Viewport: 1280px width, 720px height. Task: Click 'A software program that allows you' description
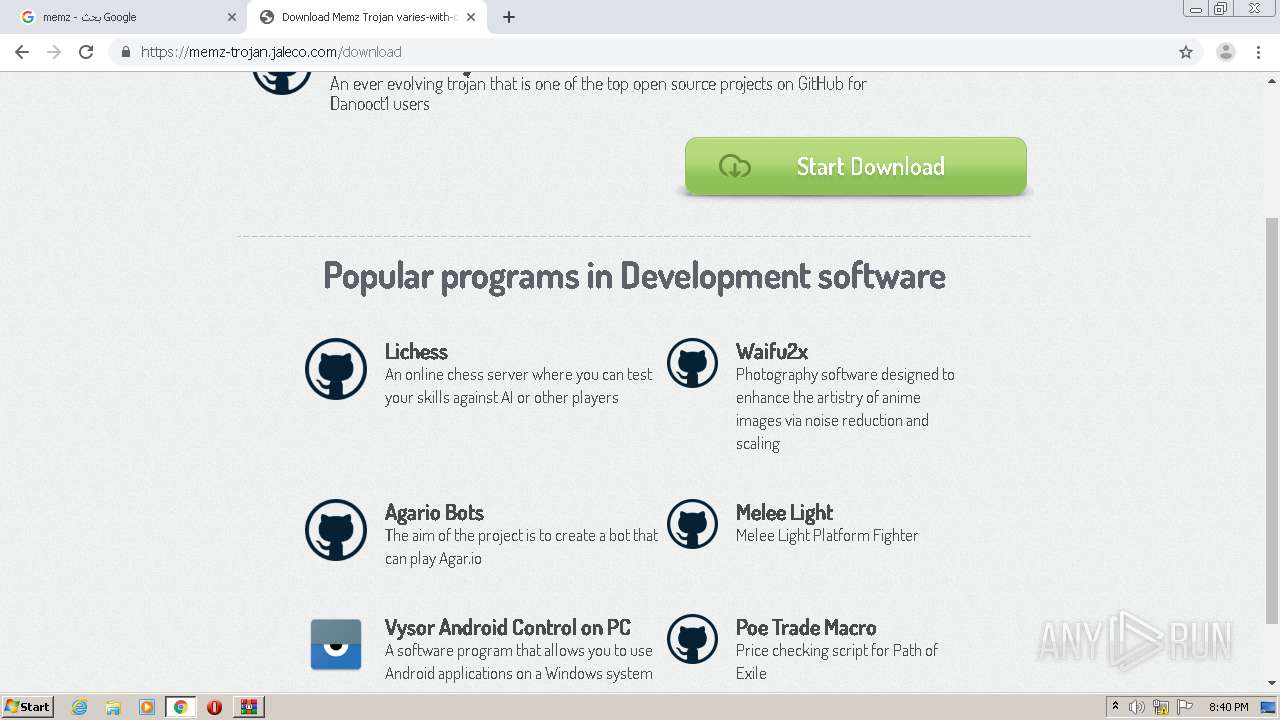coord(519,661)
